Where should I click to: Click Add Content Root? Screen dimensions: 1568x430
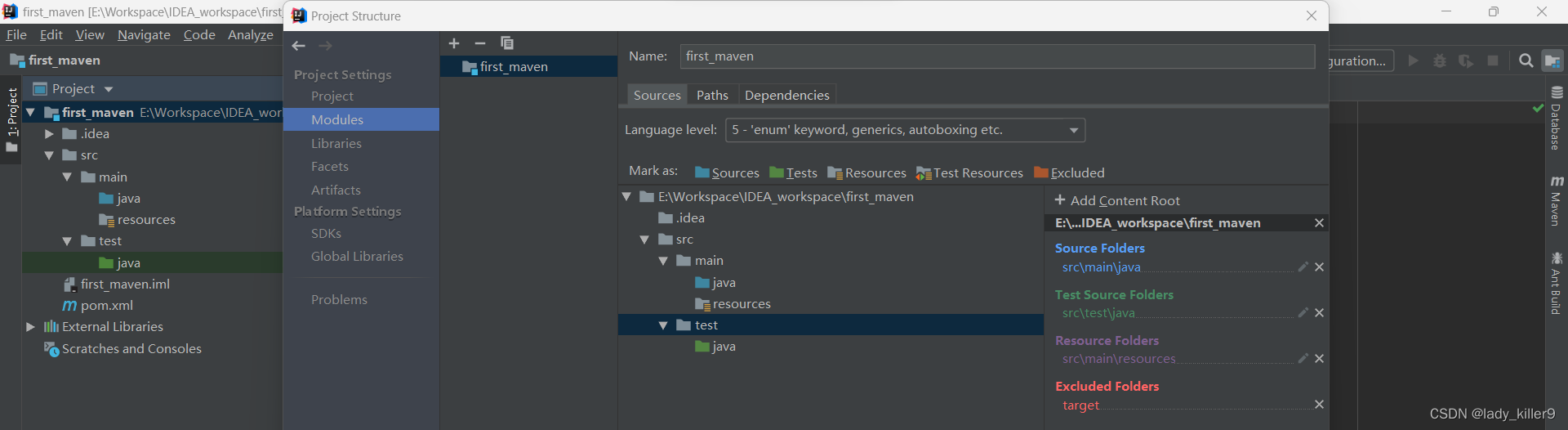pos(1116,200)
